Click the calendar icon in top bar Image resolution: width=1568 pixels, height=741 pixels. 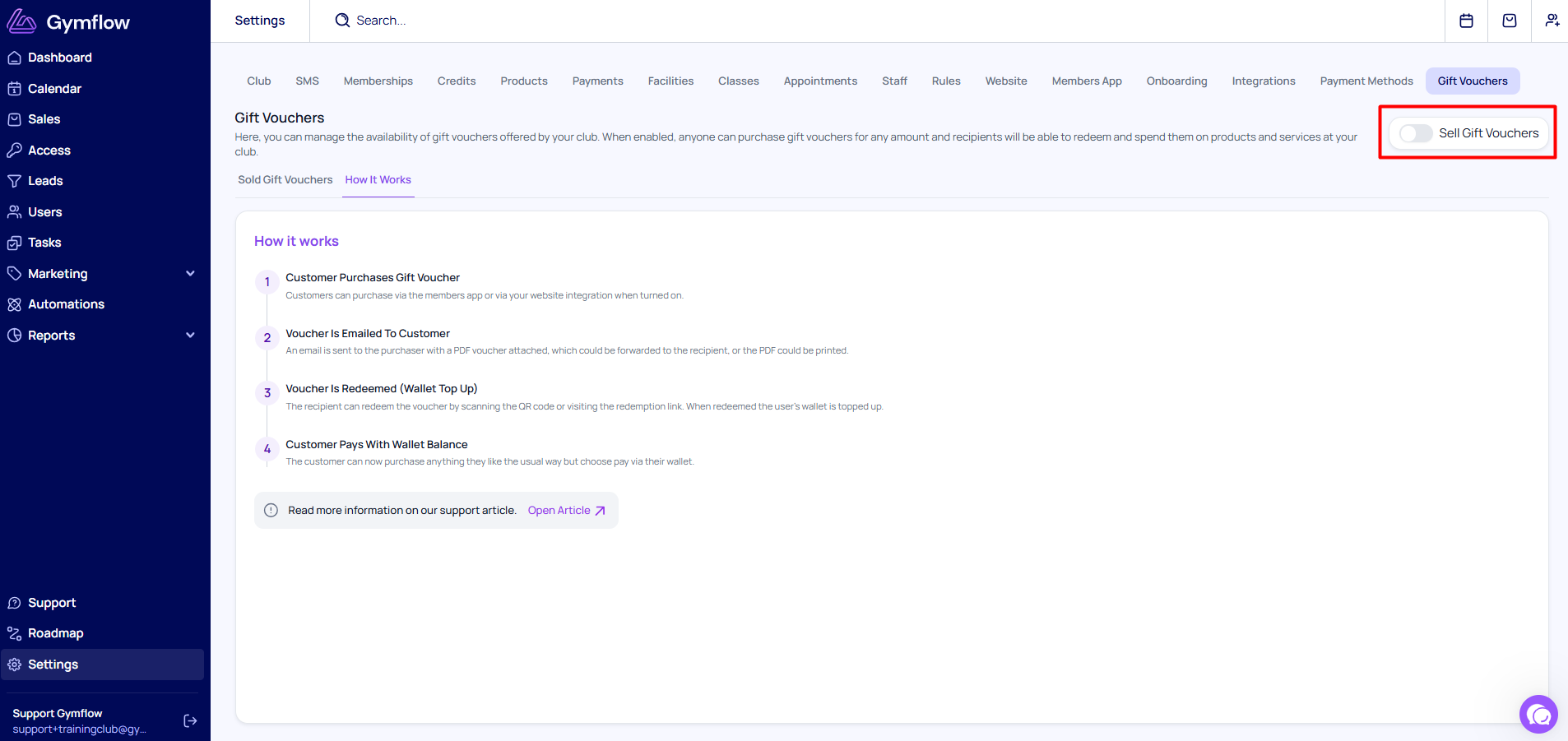[1466, 21]
